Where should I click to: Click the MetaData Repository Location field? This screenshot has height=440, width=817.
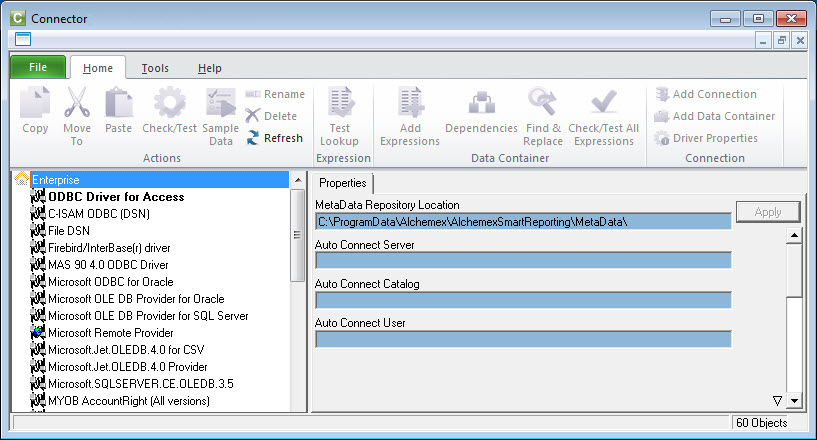click(x=523, y=222)
